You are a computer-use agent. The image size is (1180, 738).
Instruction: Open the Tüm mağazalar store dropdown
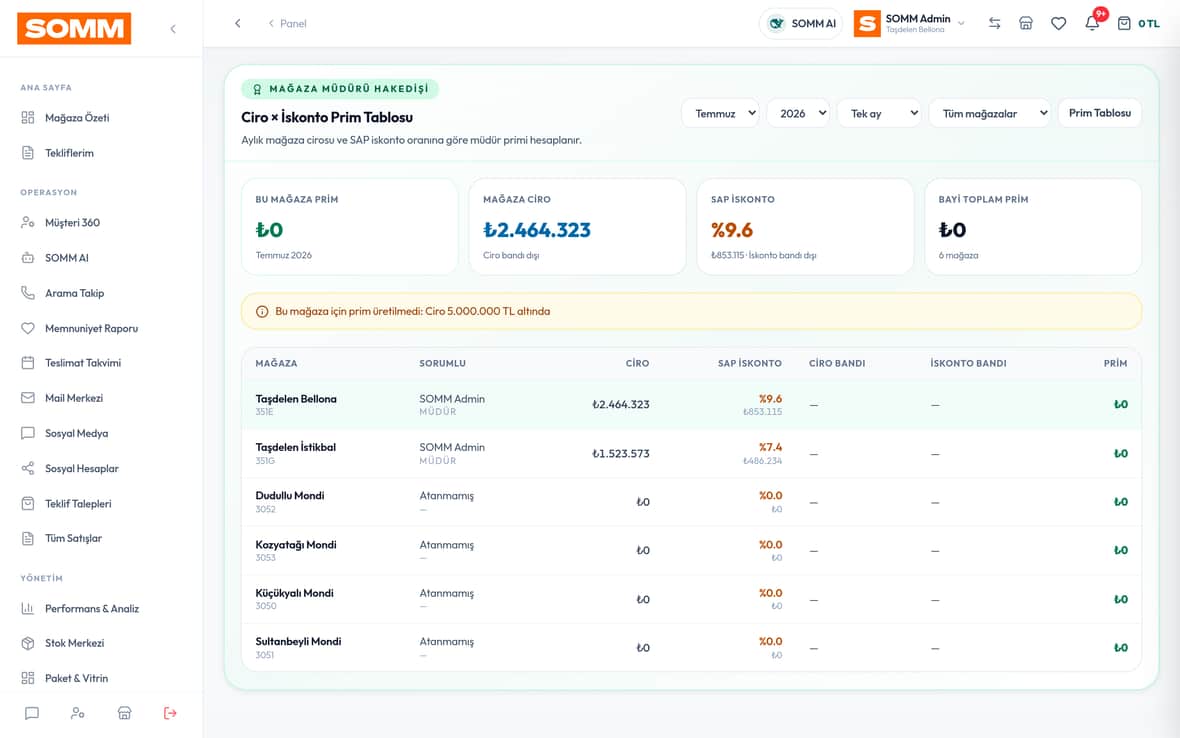click(x=990, y=114)
